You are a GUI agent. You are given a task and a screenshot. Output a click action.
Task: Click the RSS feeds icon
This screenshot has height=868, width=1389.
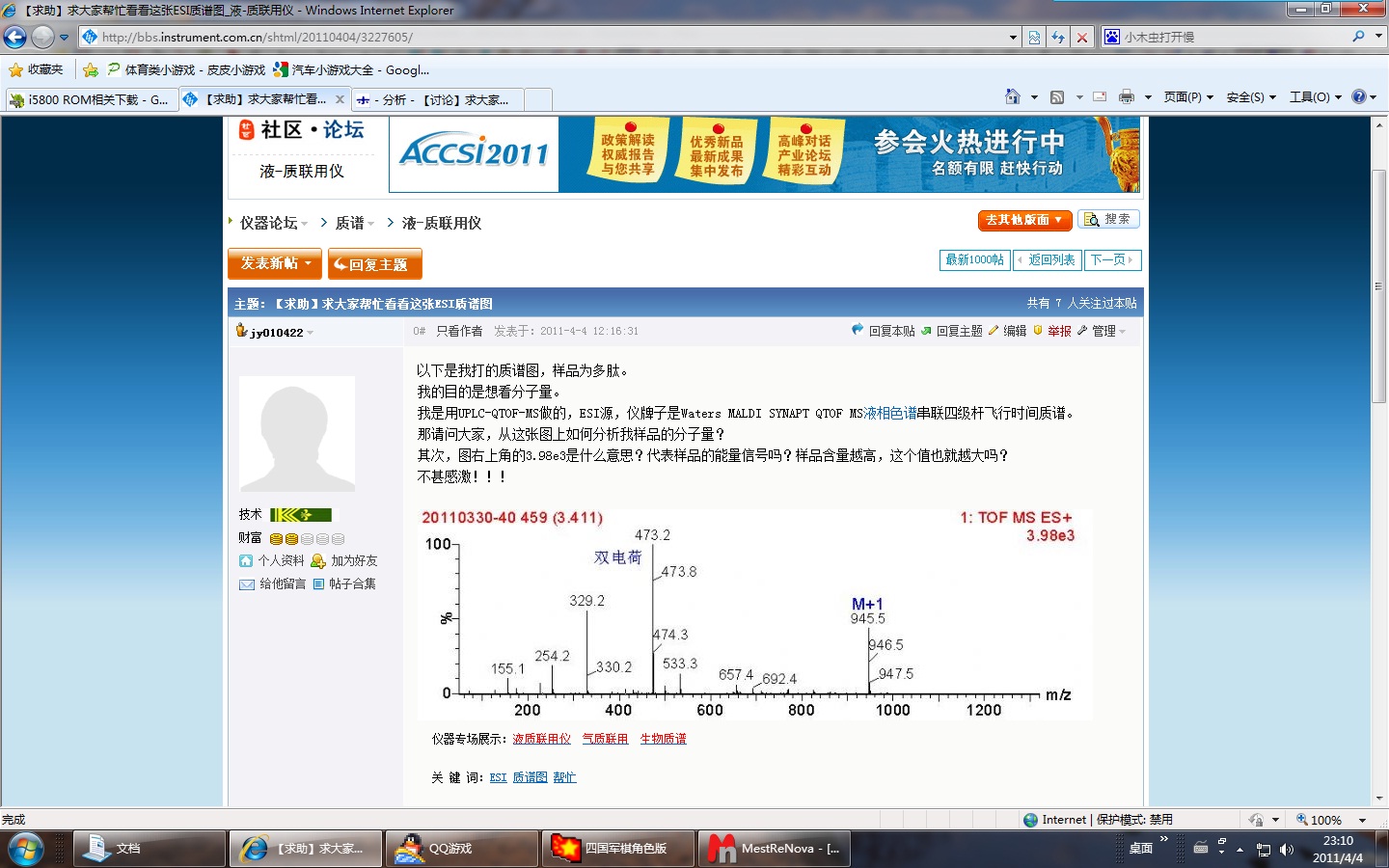point(1057,96)
